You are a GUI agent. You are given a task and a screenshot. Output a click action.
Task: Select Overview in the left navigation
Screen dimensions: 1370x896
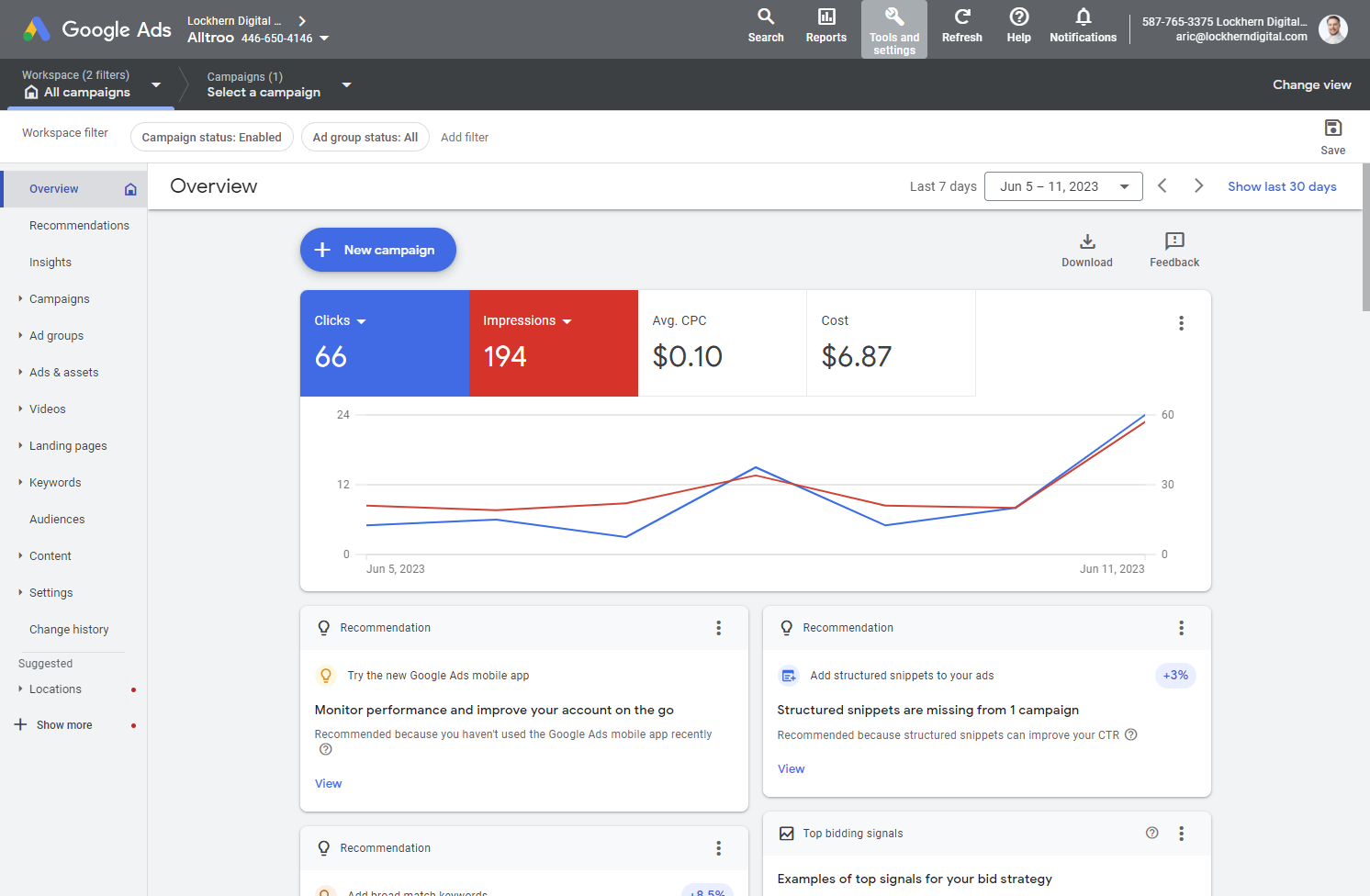click(x=73, y=189)
